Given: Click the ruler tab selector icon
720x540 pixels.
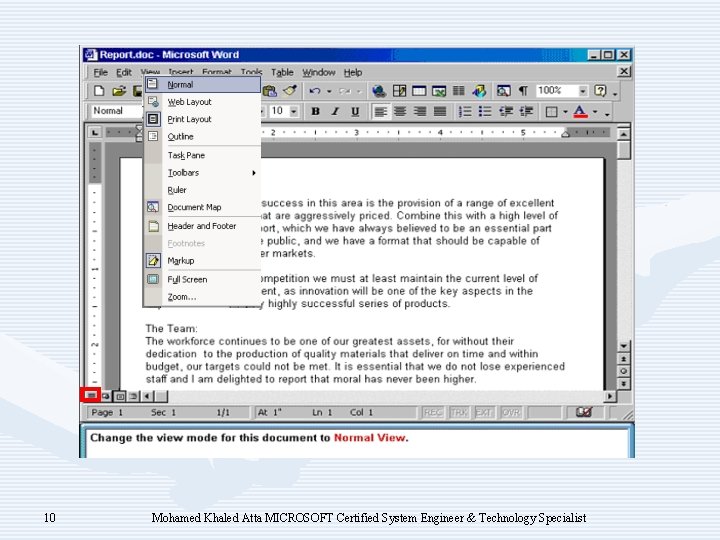Looking at the screenshot, I should (95, 133).
